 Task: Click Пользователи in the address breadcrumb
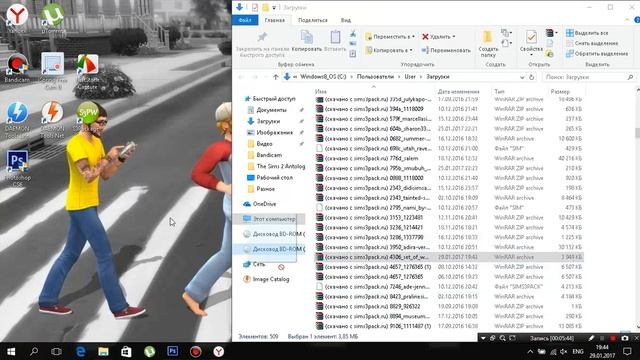[375, 77]
